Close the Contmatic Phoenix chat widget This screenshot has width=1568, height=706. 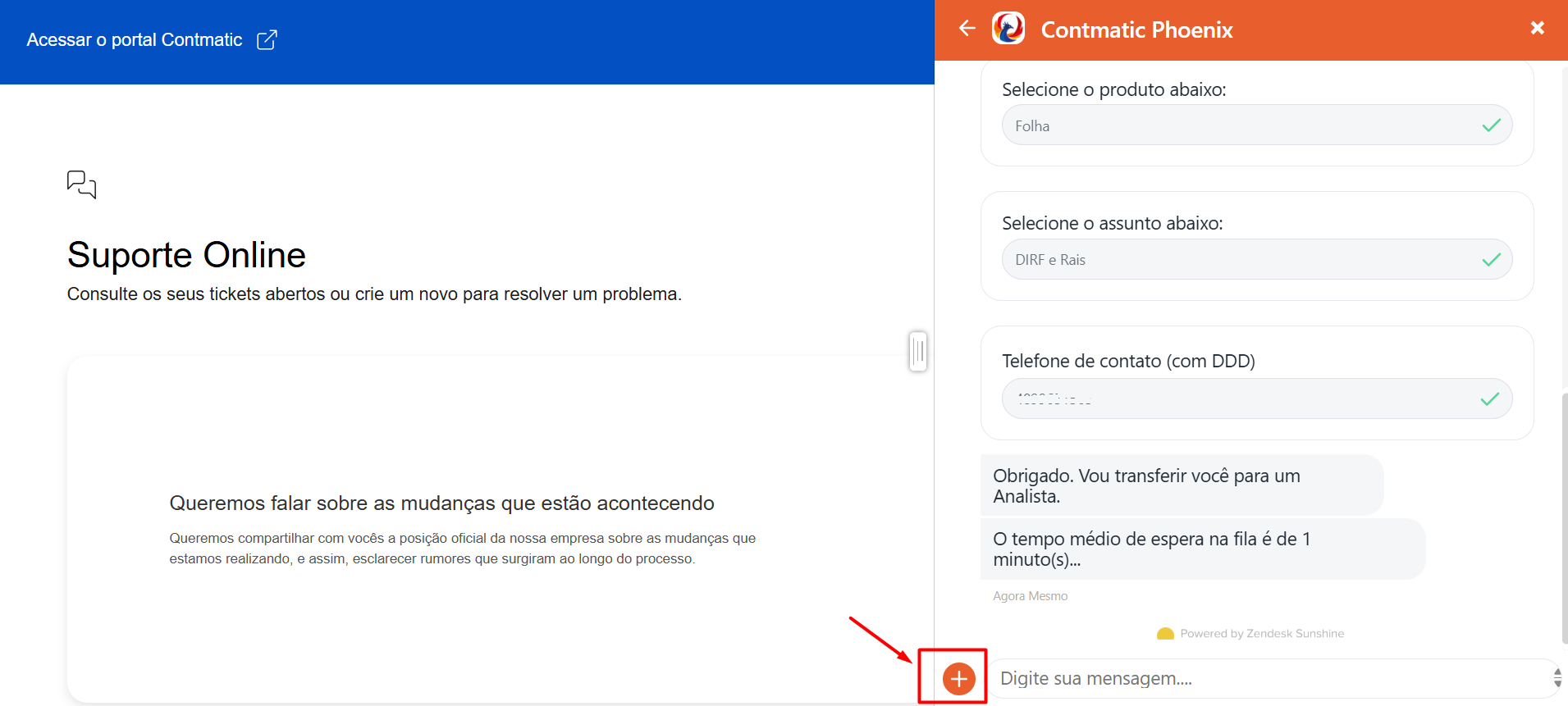1538,28
